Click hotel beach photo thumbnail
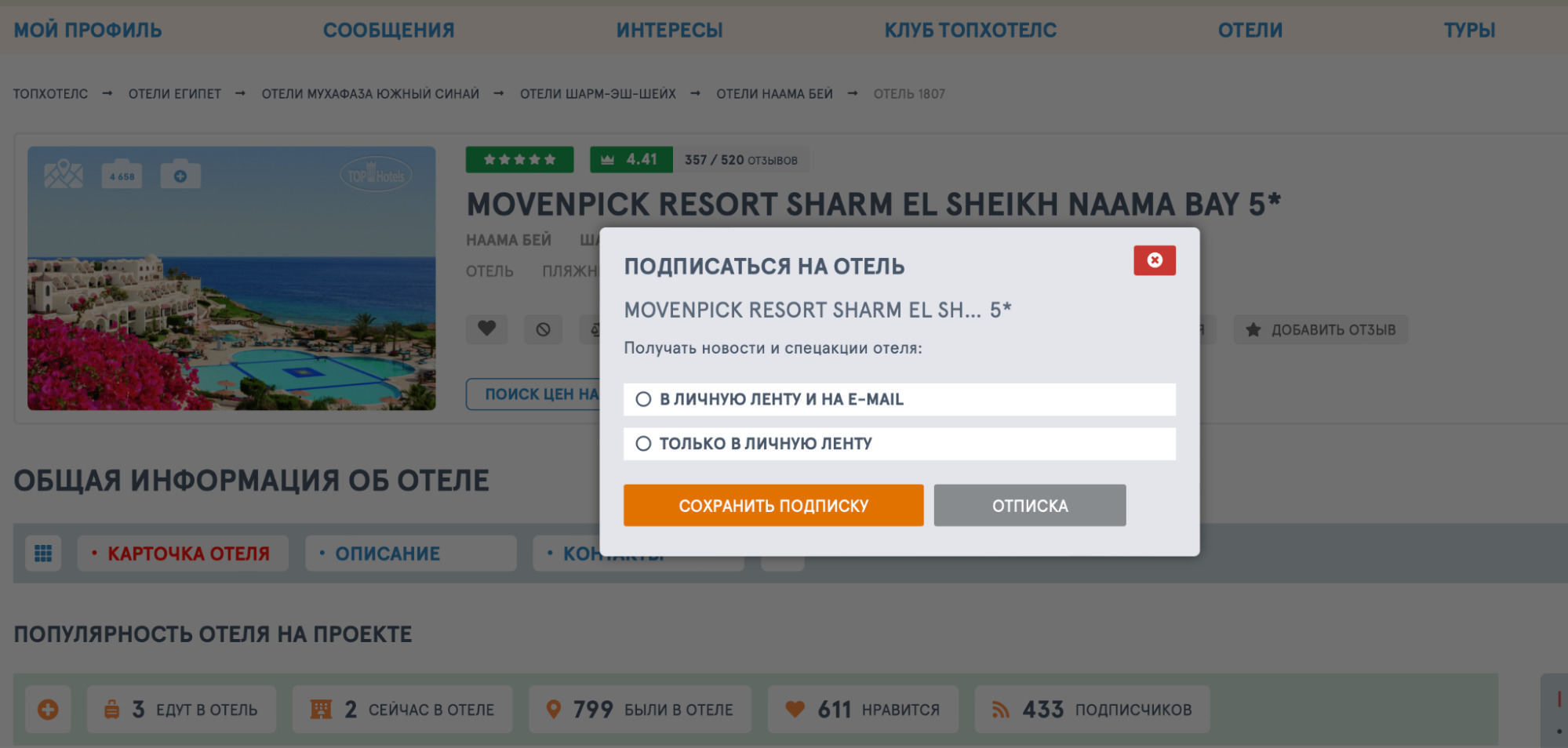This screenshot has height=748, width=1568. 231,314
